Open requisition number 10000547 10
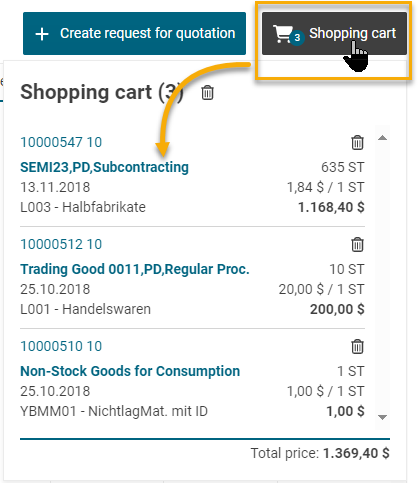Image resolution: width=418 pixels, height=483 pixels. pyautogui.click(x=61, y=142)
